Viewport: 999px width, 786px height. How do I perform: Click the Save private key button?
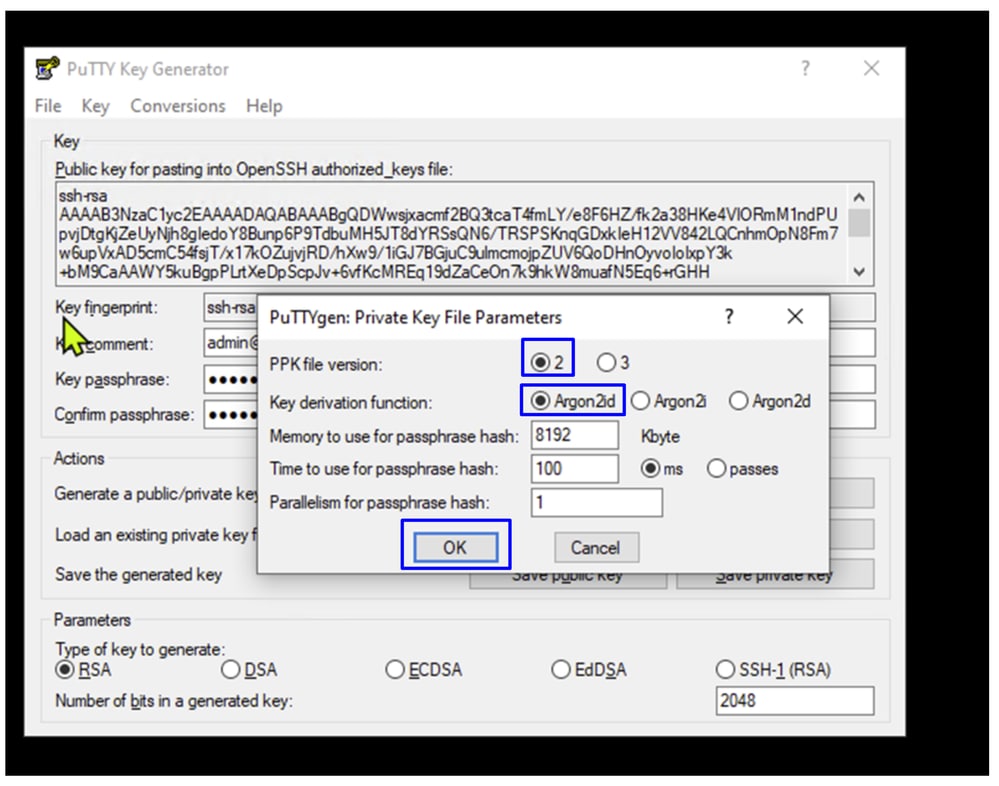(775, 580)
